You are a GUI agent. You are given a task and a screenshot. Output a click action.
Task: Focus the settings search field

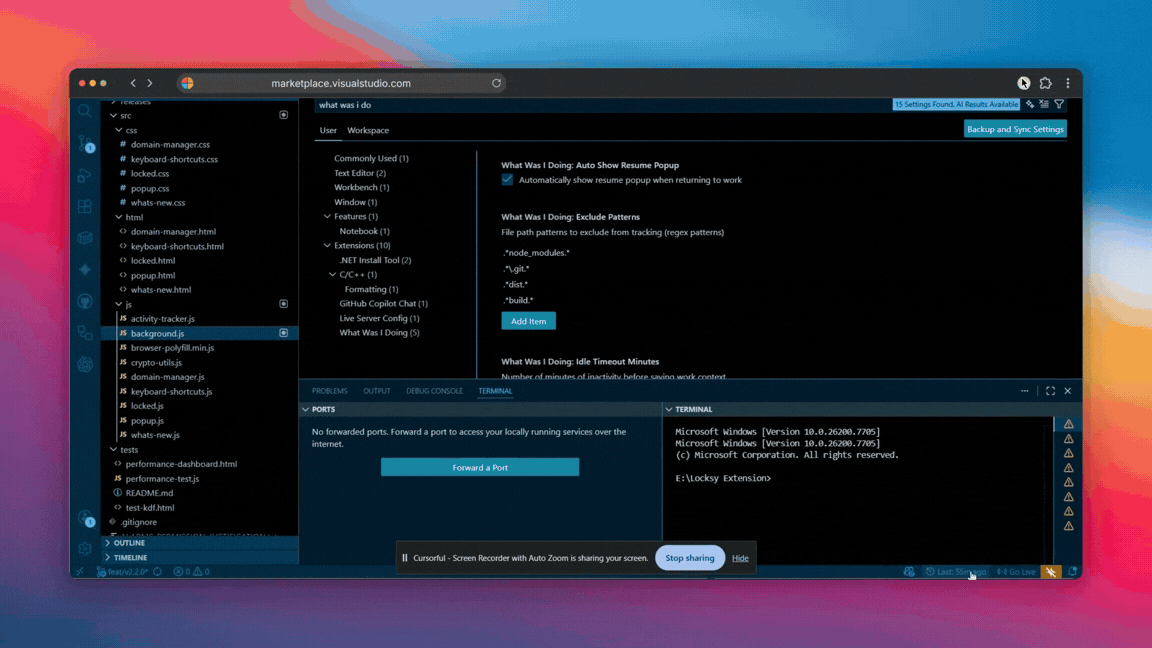click(602, 104)
